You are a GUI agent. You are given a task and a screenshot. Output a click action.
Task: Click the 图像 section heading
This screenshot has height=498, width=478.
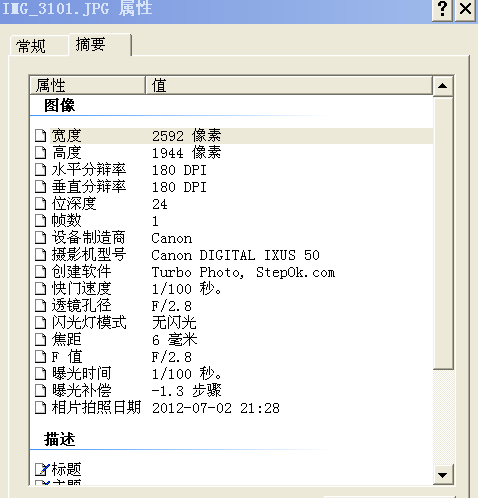(x=60, y=105)
